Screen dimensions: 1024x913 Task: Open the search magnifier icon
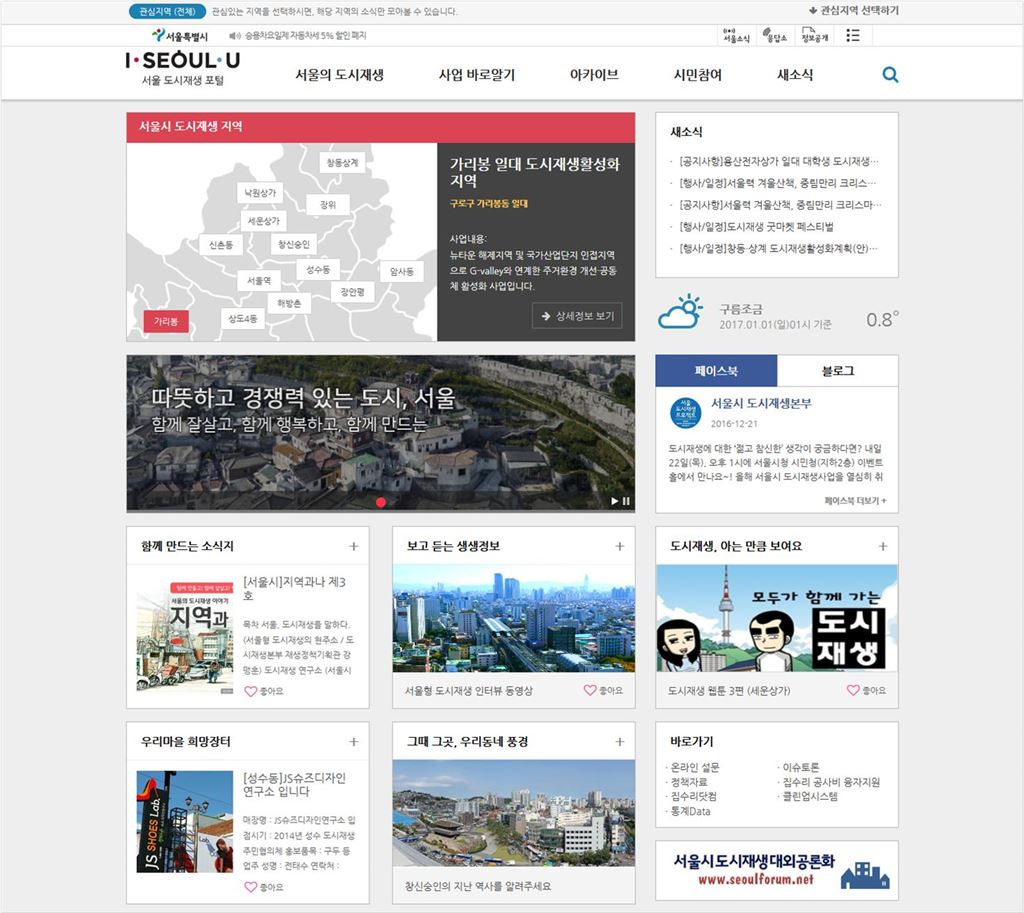[890, 75]
